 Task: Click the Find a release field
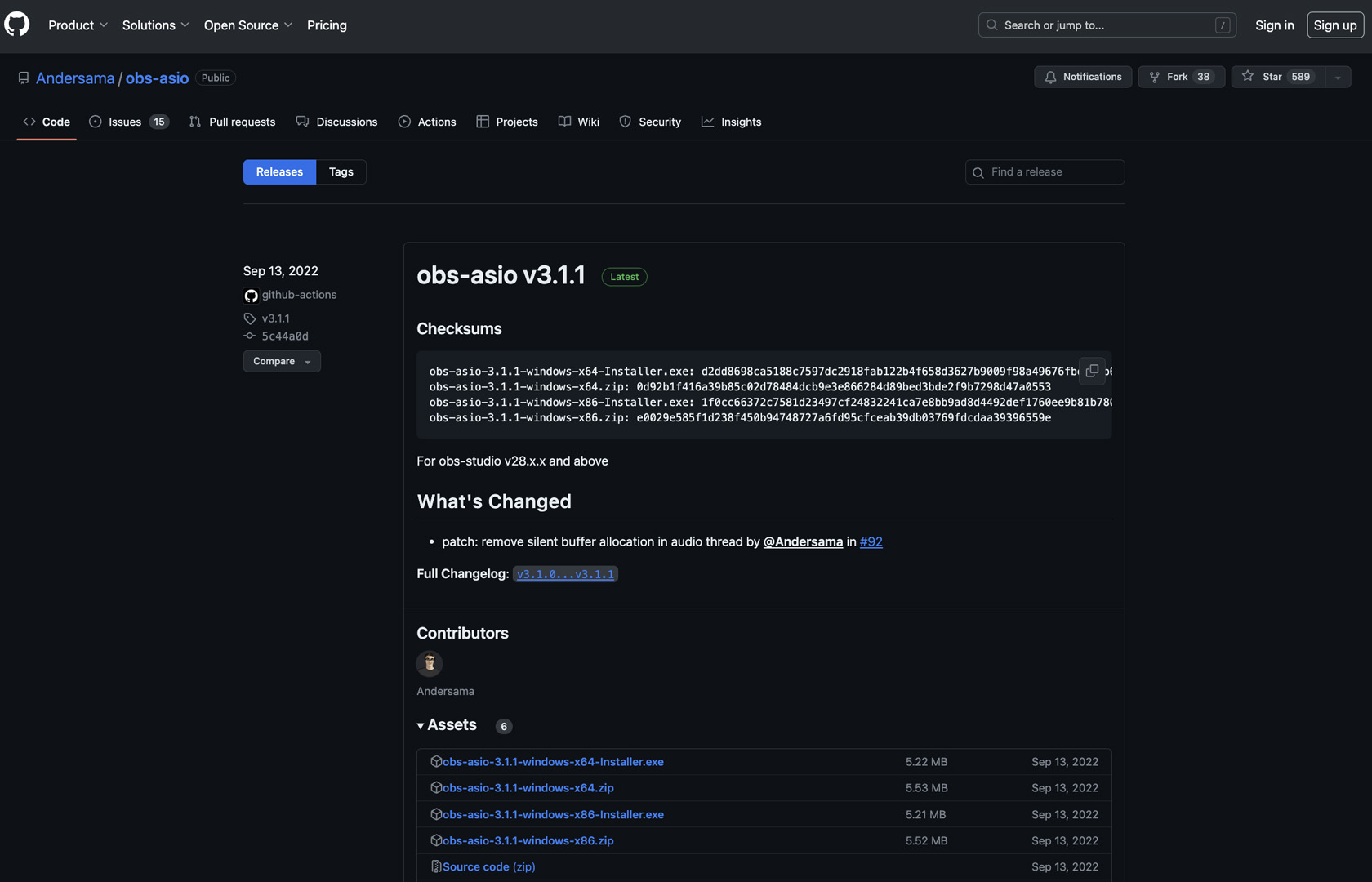tap(1045, 172)
